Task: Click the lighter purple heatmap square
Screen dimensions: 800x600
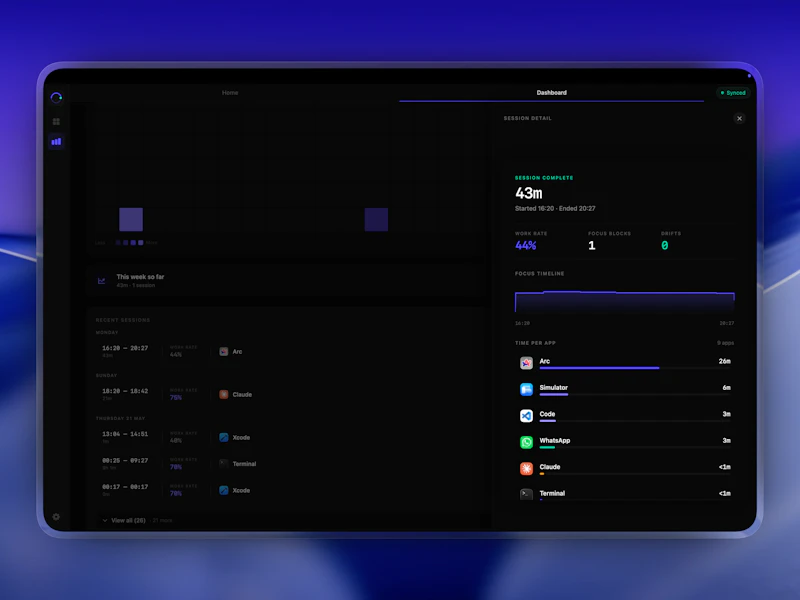Action: pos(131,219)
